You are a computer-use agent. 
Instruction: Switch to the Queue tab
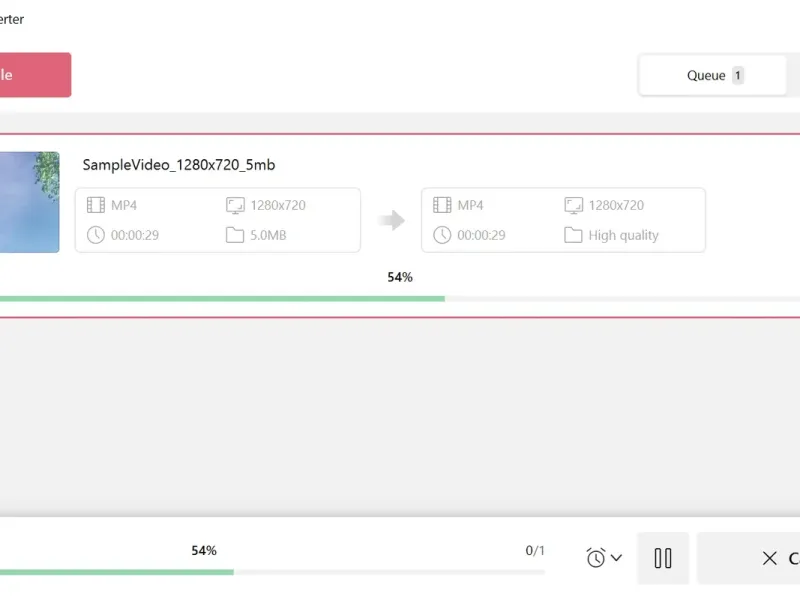point(706,75)
